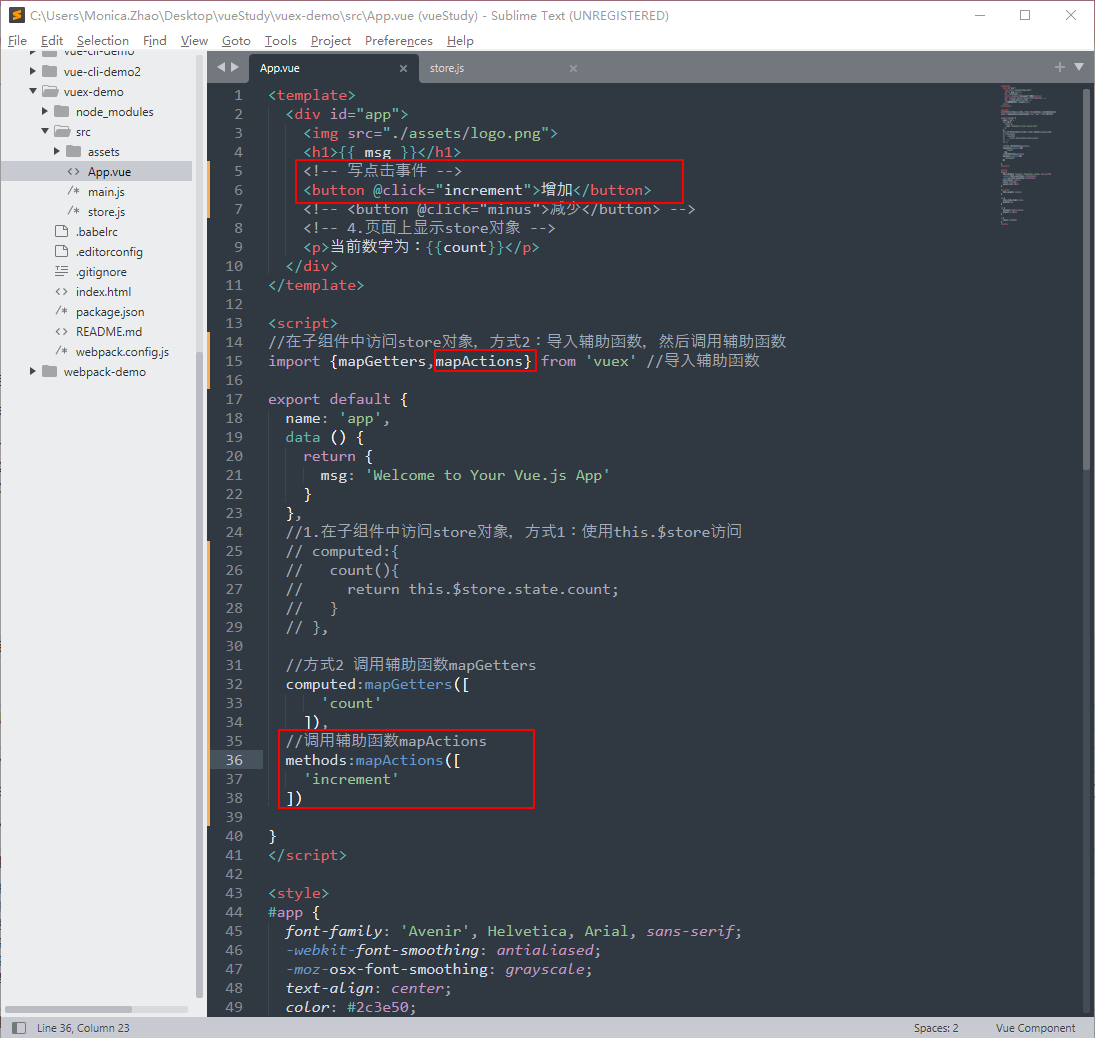Collapse the src folder

coord(45,131)
